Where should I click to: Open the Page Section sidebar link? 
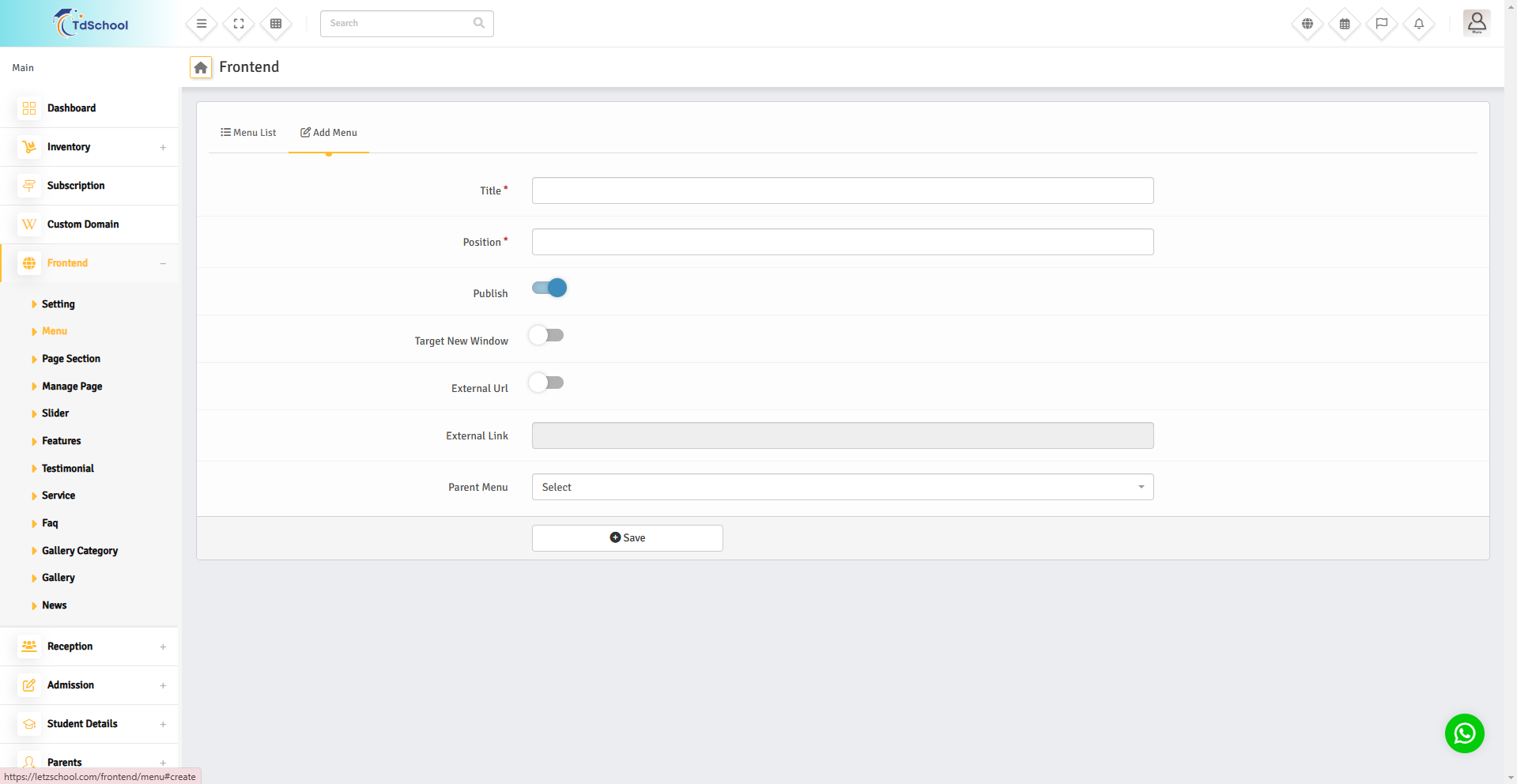pyautogui.click(x=71, y=359)
